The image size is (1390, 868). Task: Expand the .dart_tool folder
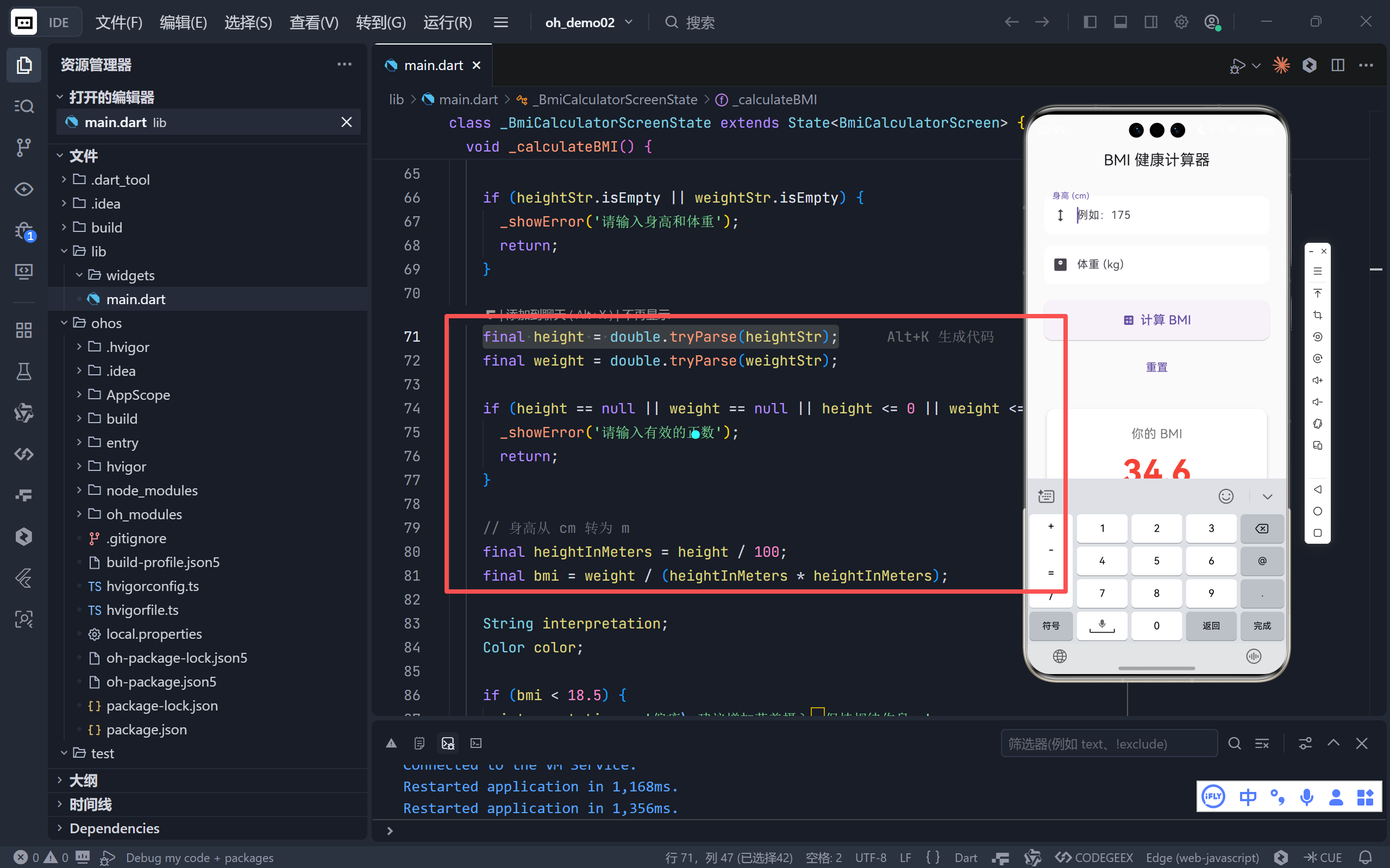click(x=120, y=180)
